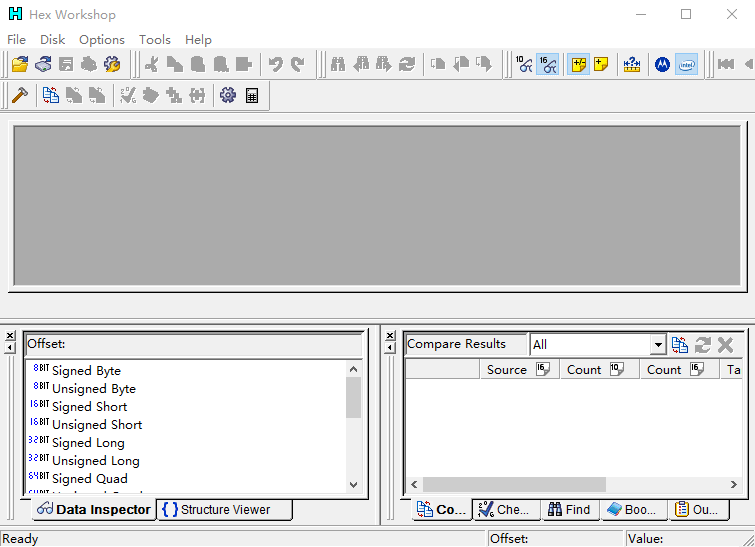Screen dimensions: 755x547
Task: Close the Compare Results panel
Action: [391, 335]
